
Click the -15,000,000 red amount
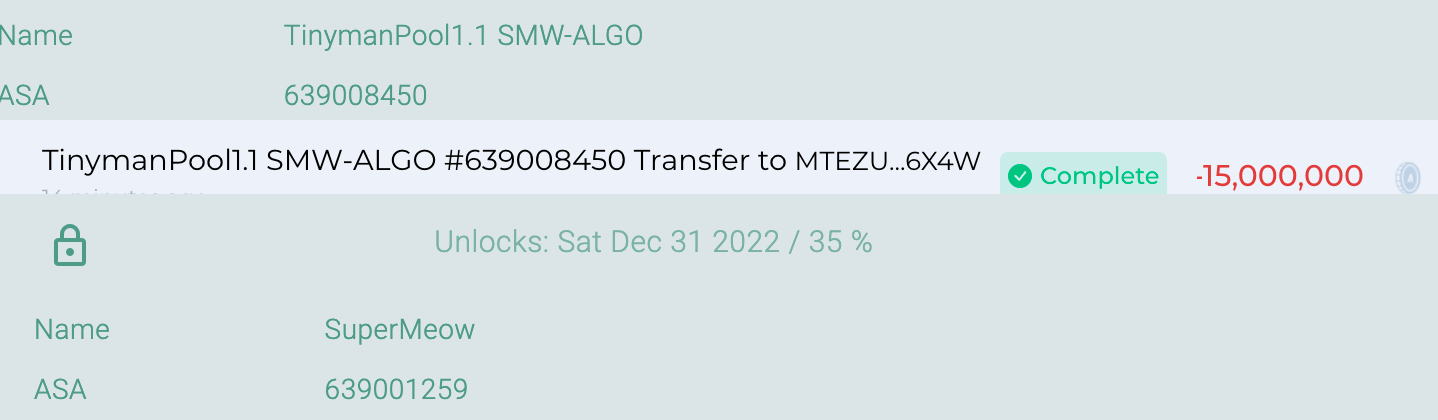pos(1279,176)
